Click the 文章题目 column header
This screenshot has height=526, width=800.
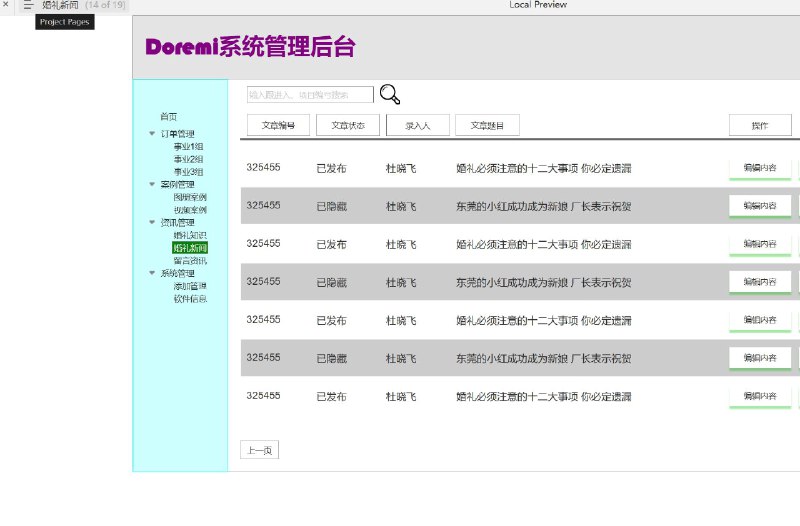pos(487,125)
